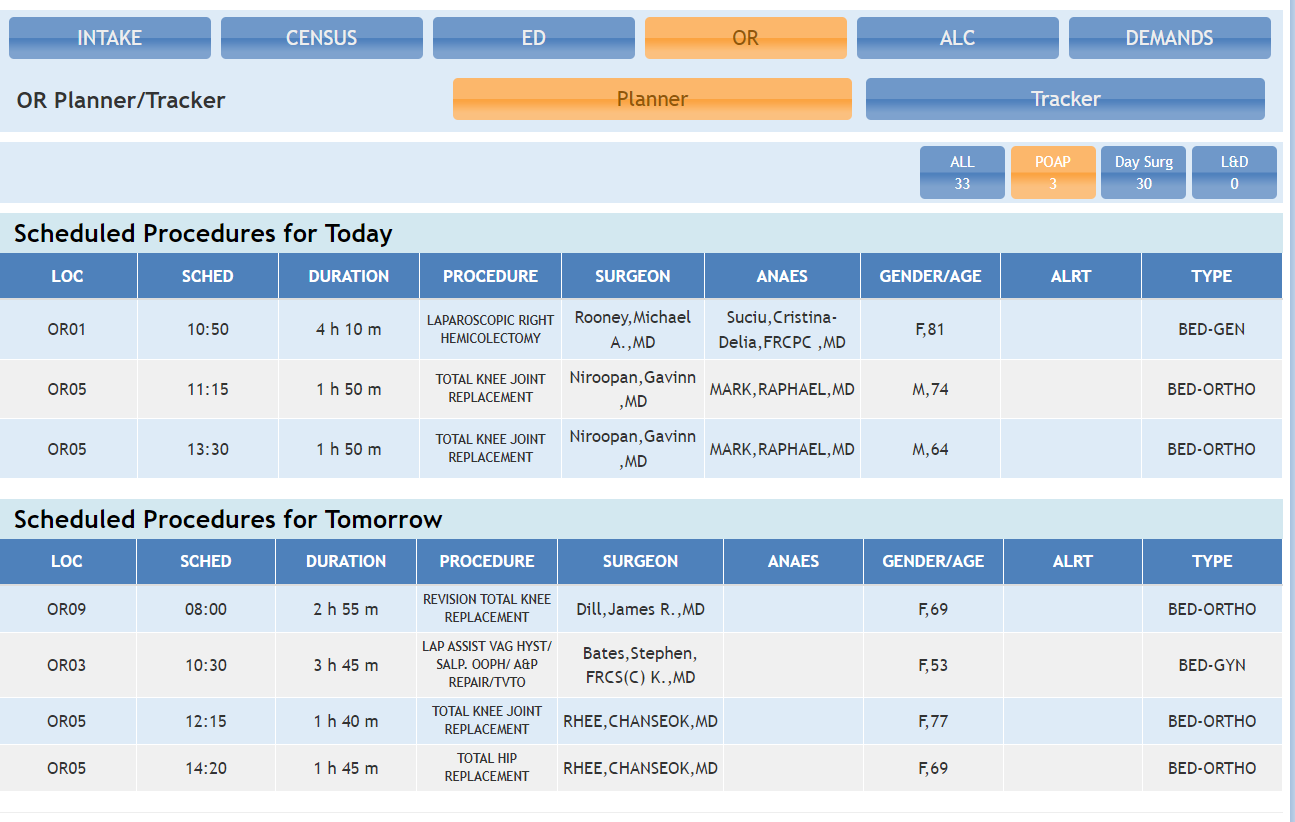Click GENDER/AGE header in Tomorrow table
1295x822 pixels.
click(933, 561)
